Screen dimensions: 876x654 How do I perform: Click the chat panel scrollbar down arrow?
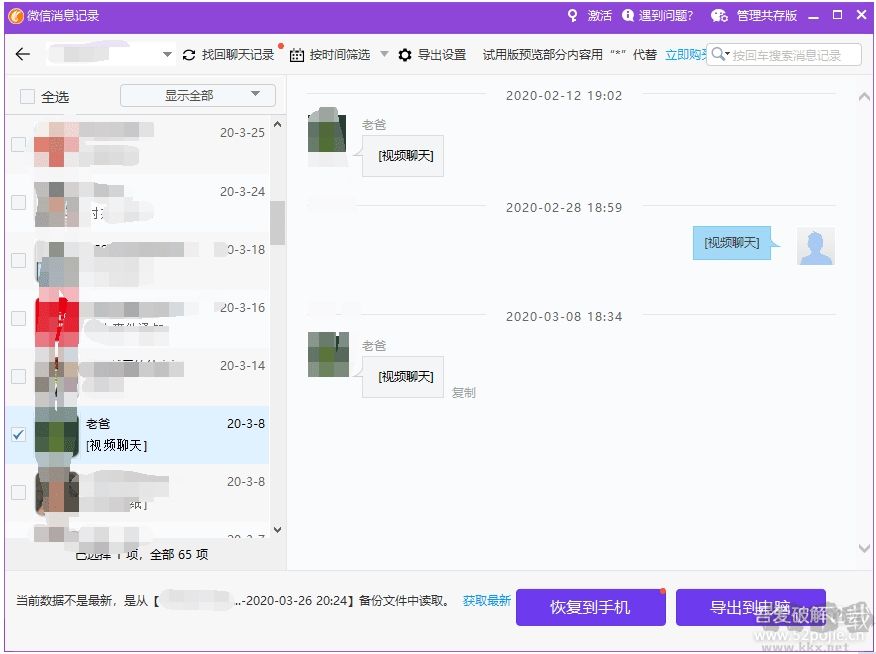pyautogui.click(x=864, y=548)
